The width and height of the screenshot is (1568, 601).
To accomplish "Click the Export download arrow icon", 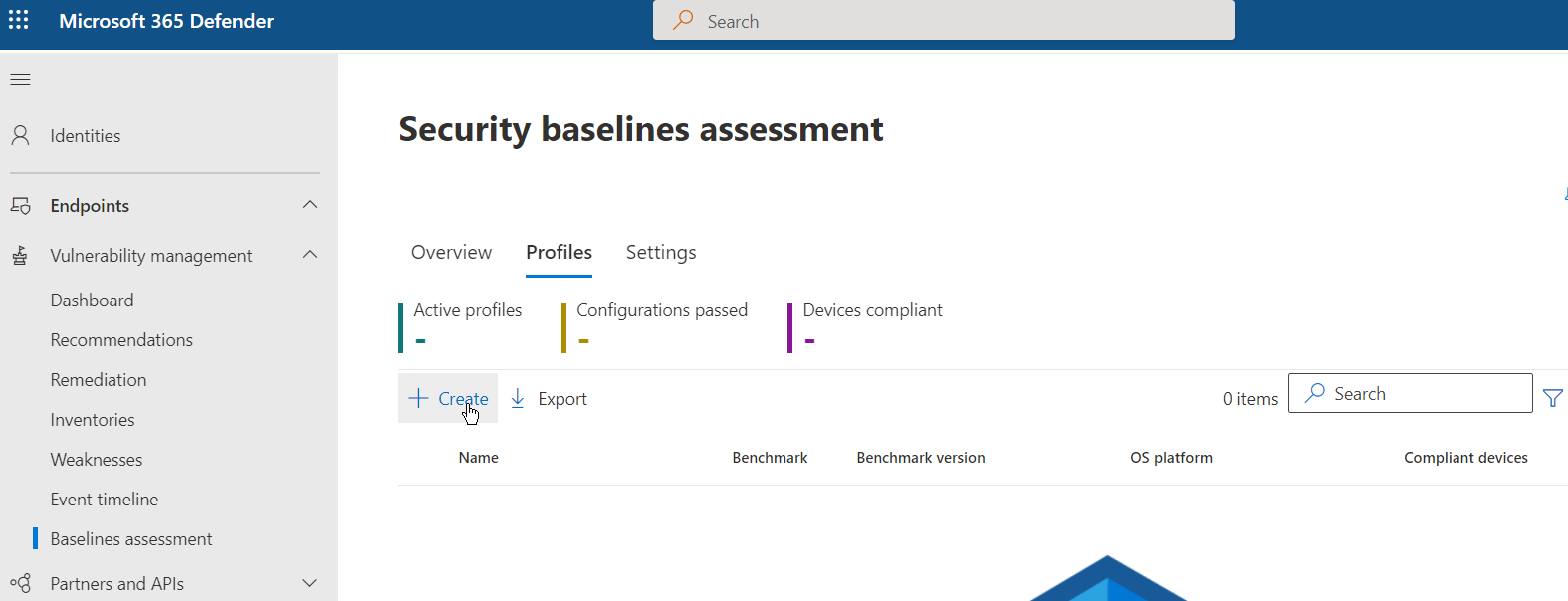I will (518, 398).
